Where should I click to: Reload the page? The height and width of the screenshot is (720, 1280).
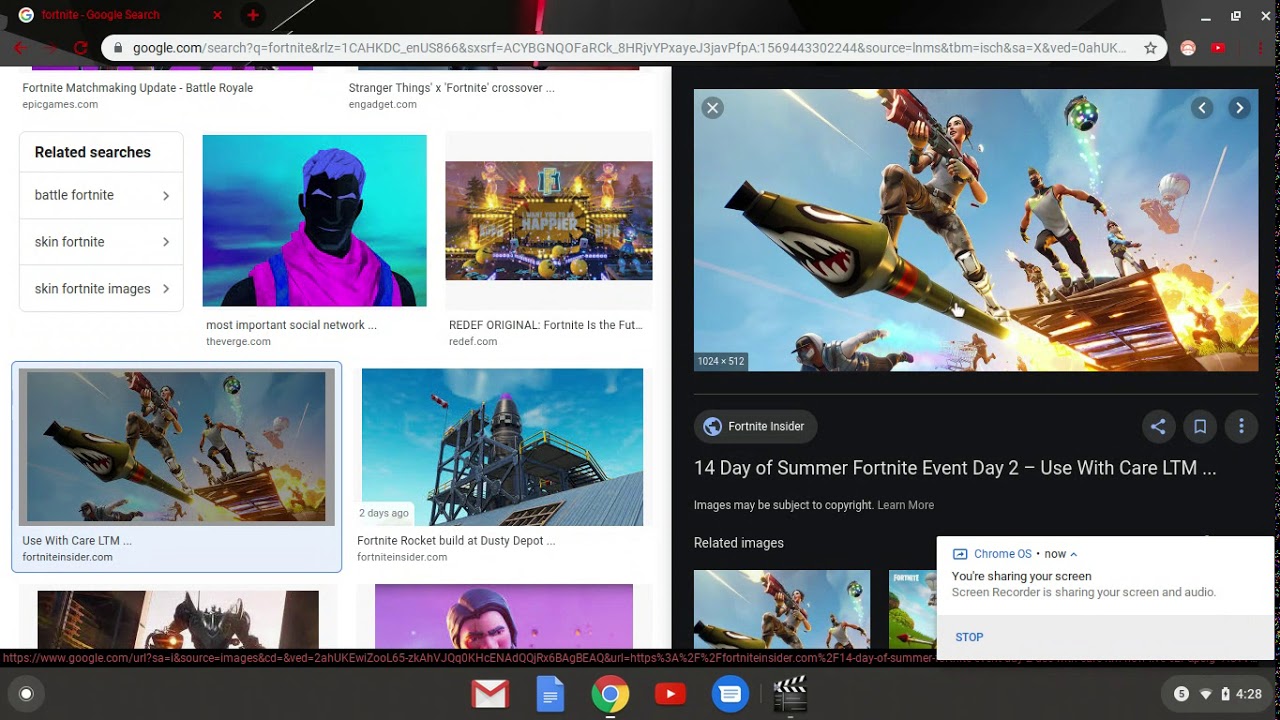(79, 48)
